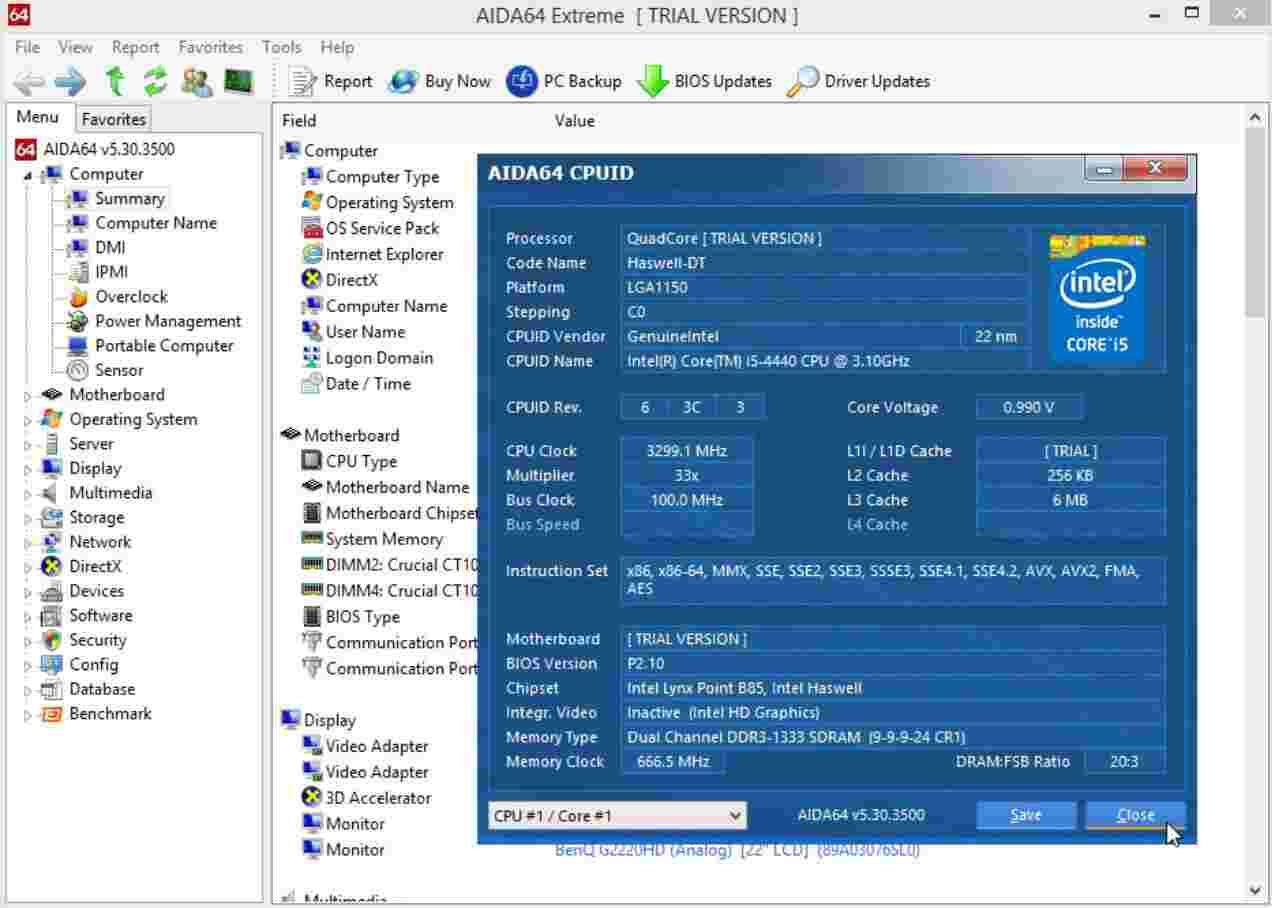
Task: Click Save in the CPUID window
Action: point(1026,815)
